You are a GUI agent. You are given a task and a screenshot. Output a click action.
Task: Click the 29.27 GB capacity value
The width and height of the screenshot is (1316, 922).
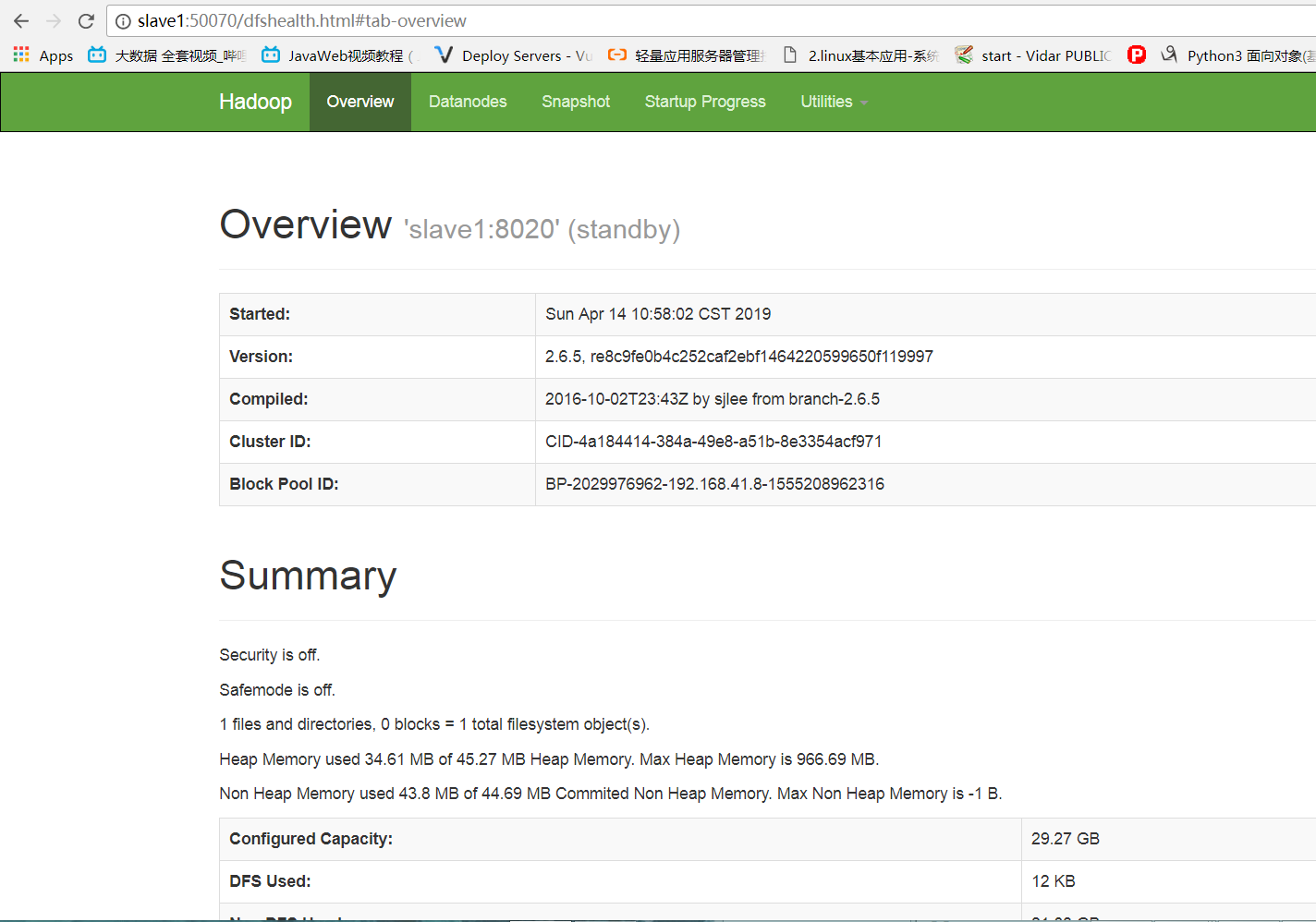[1066, 839]
